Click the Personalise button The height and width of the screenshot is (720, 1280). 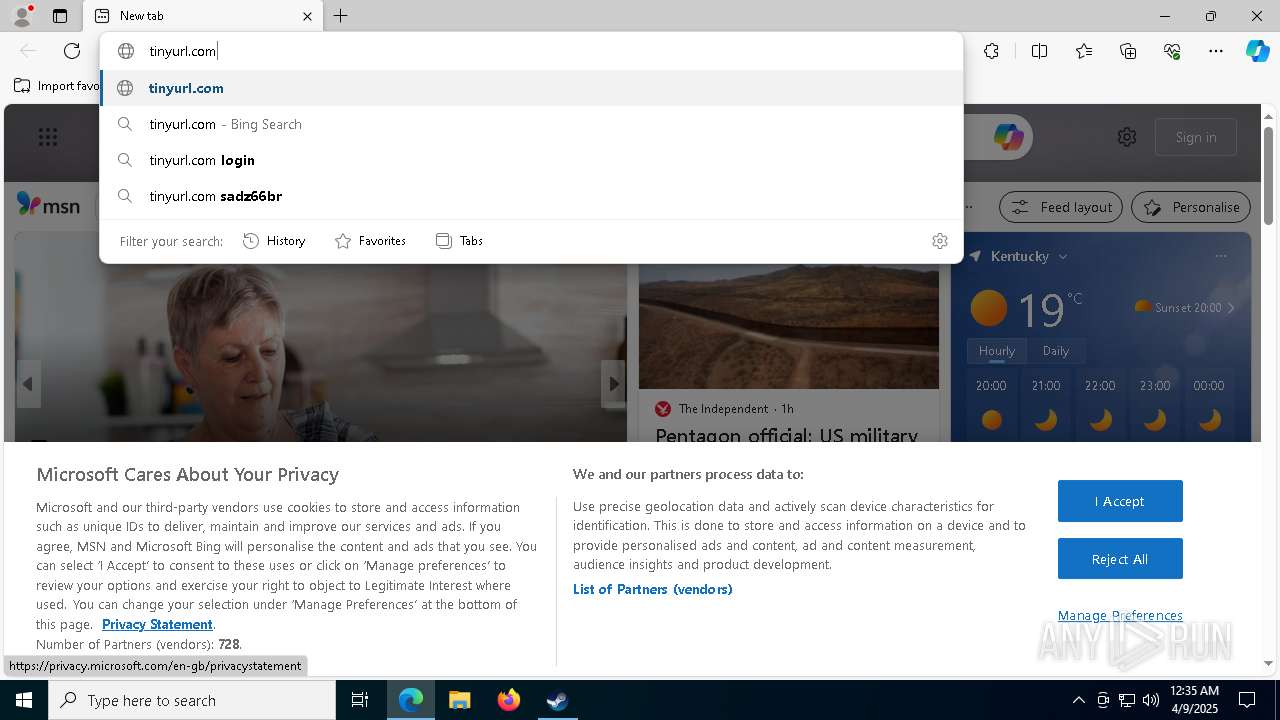tap(1191, 207)
